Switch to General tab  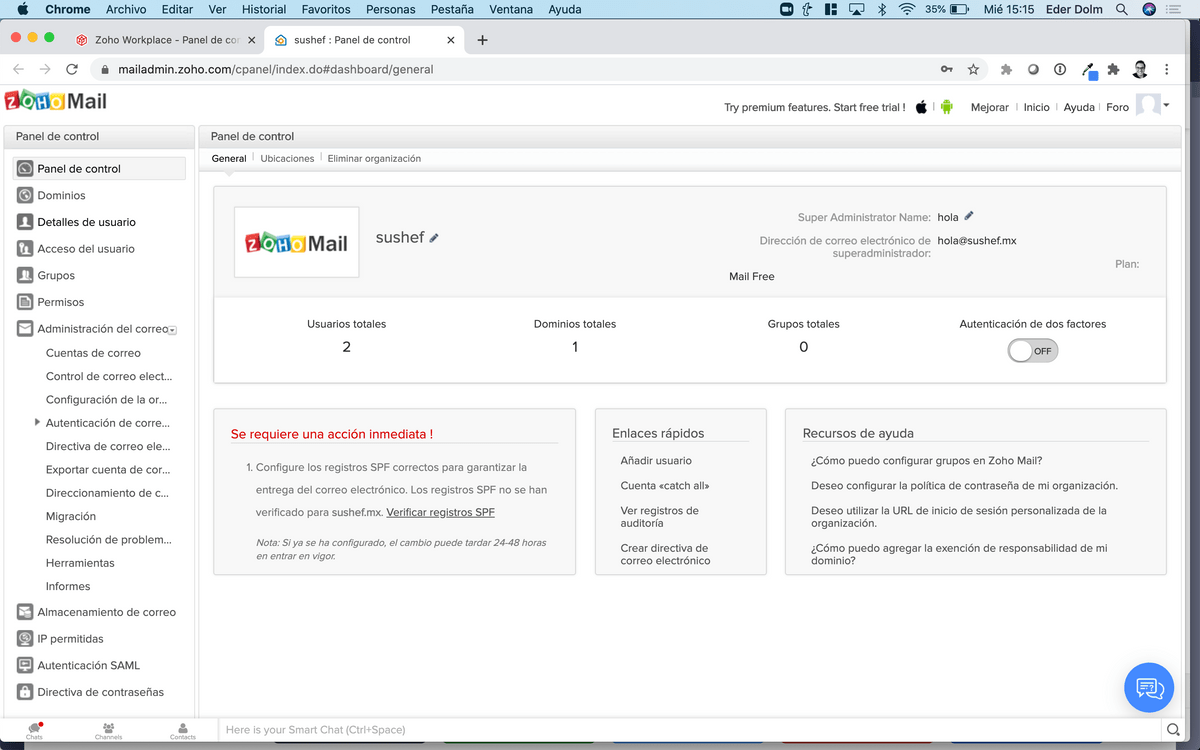coord(229,158)
